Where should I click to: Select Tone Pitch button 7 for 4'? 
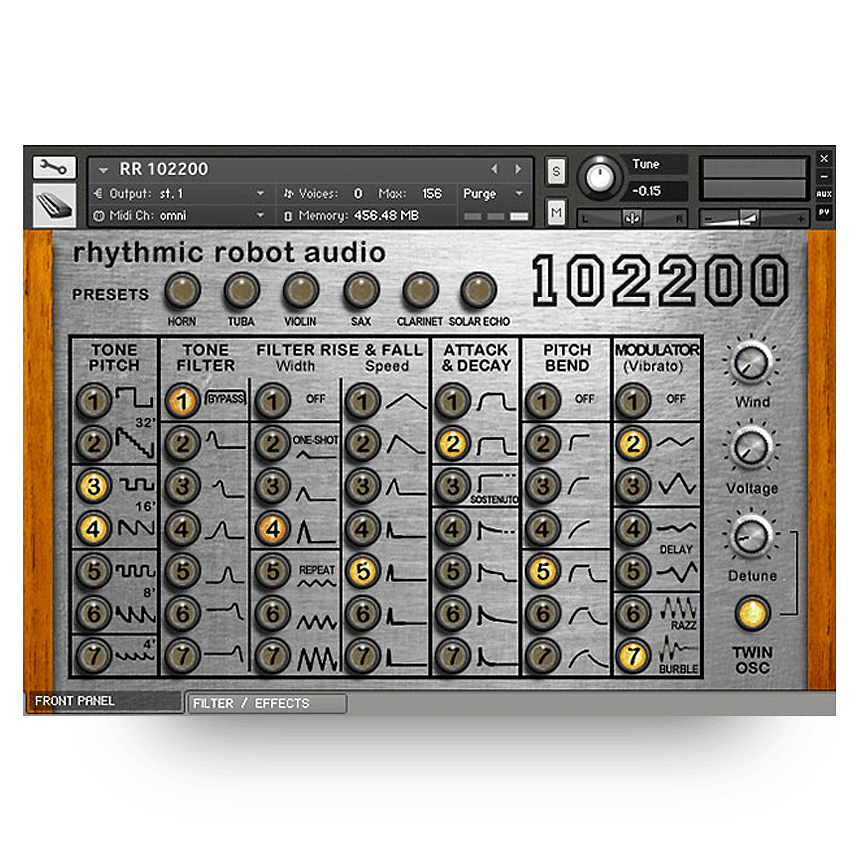click(x=93, y=655)
